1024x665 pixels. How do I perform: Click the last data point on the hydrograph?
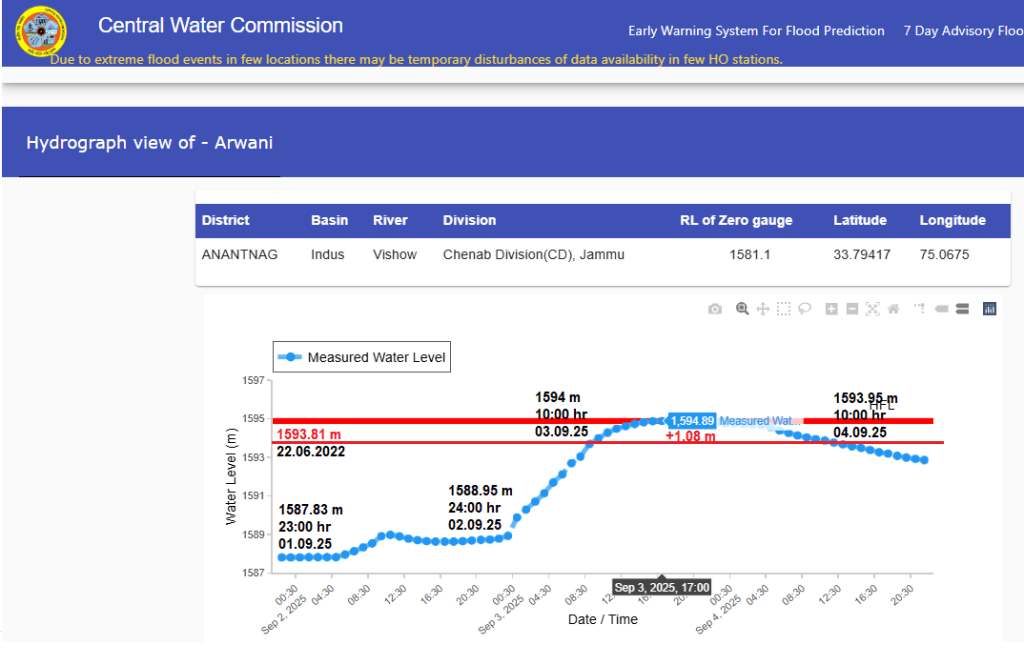924,460
